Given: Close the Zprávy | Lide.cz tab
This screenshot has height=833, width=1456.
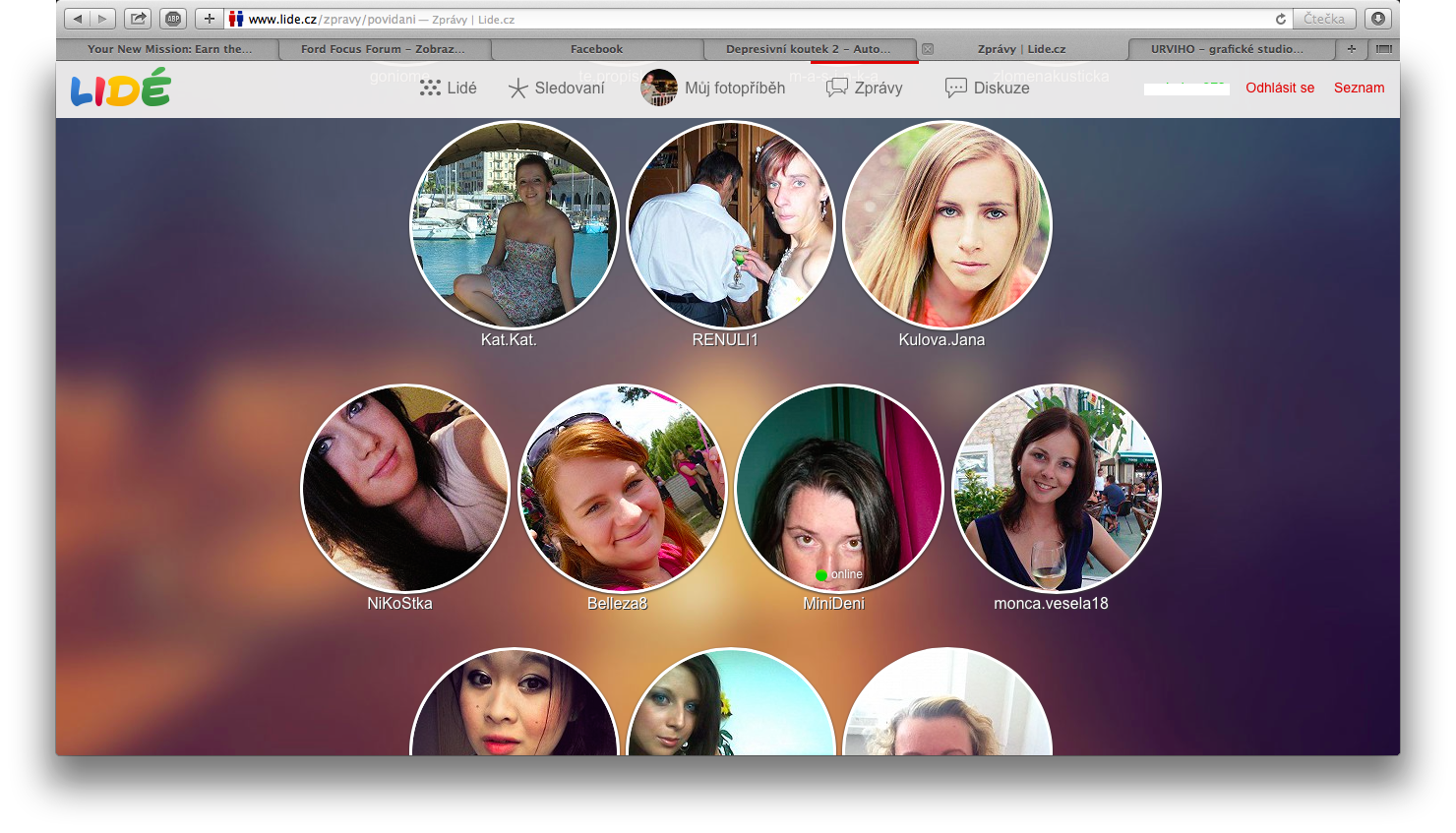Looking at the screenshot, I should (927, 49).
